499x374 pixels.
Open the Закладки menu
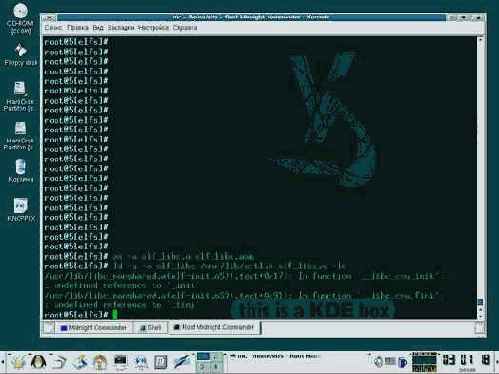click(121, 28)
